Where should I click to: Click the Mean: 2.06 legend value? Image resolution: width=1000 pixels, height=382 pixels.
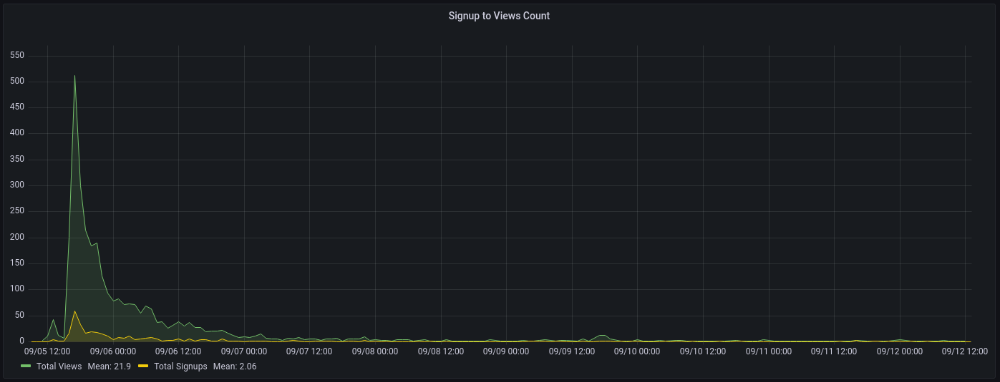tap(235, 367)
